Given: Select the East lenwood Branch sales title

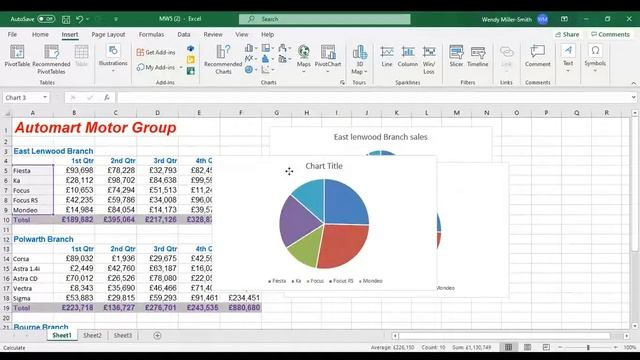Looking at the screenshot, I should (x=380, y=137).
